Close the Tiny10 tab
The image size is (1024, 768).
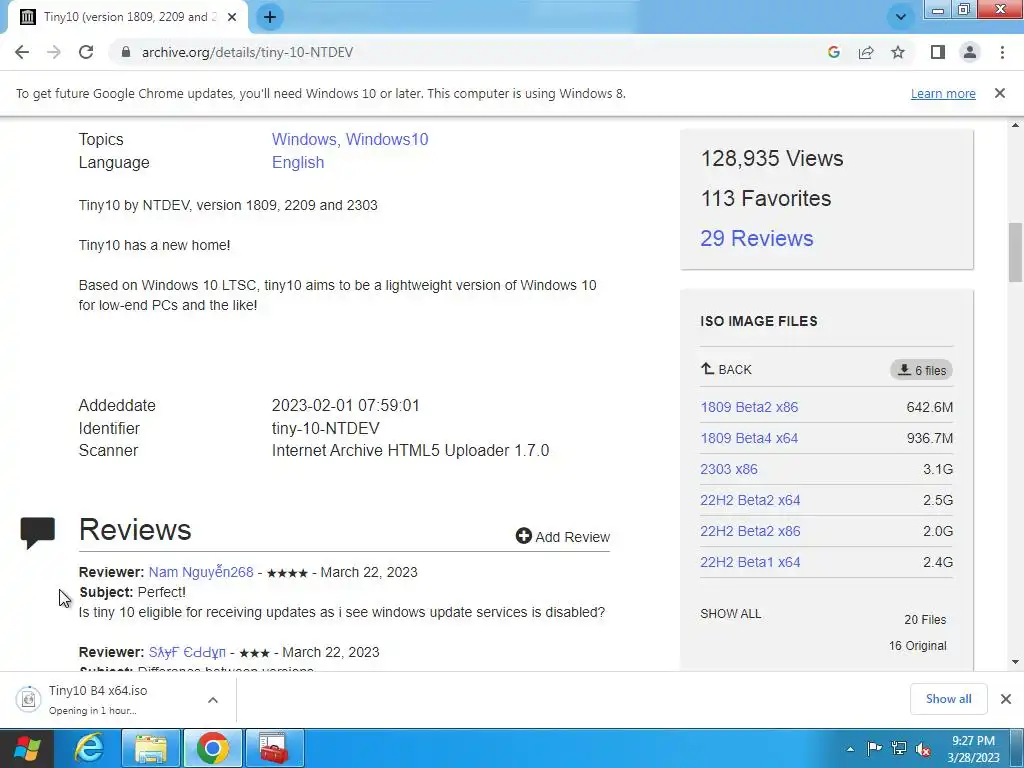point(232,17)
